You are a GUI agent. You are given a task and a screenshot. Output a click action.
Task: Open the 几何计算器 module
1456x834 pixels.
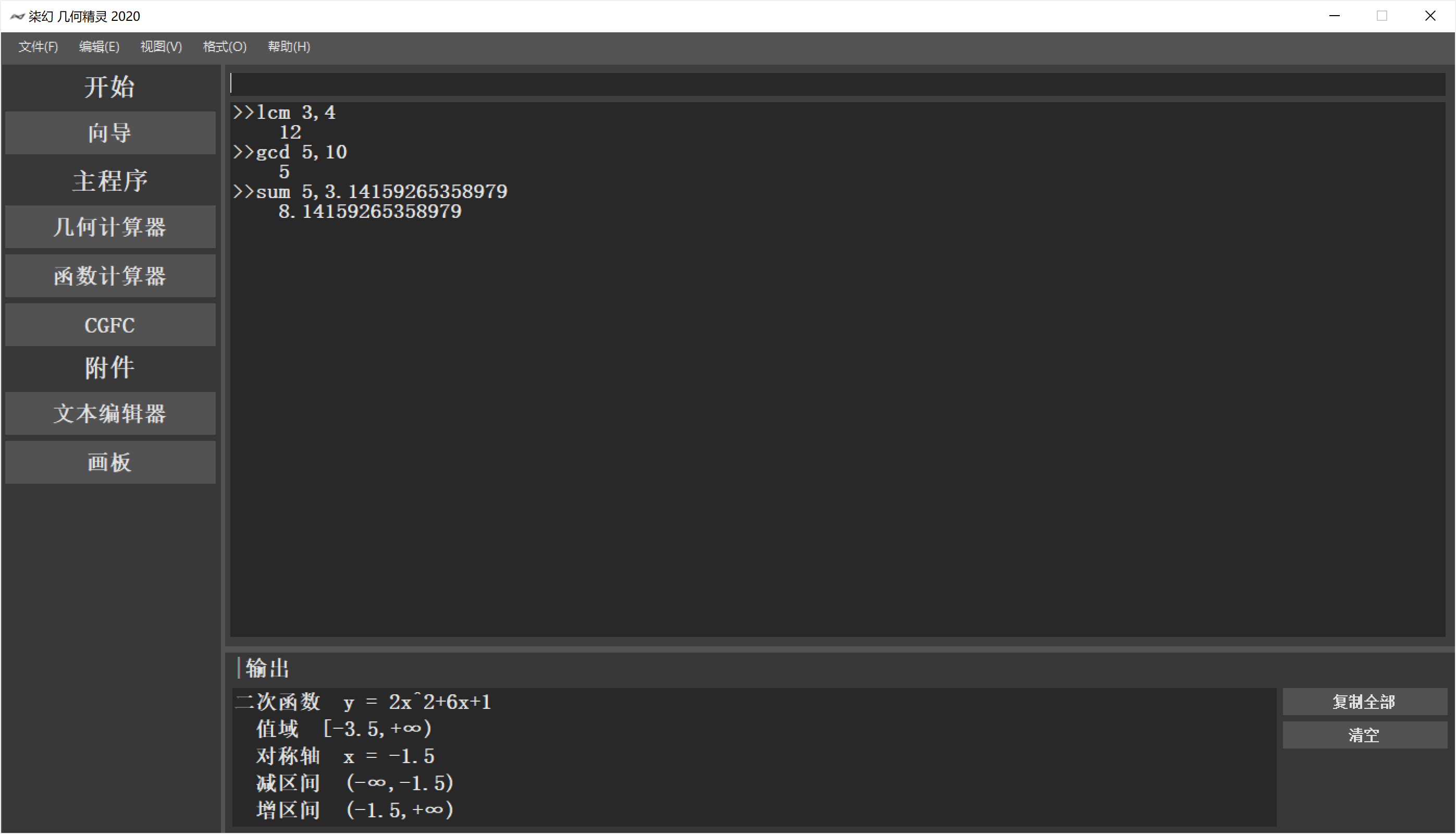coord(110,227)
